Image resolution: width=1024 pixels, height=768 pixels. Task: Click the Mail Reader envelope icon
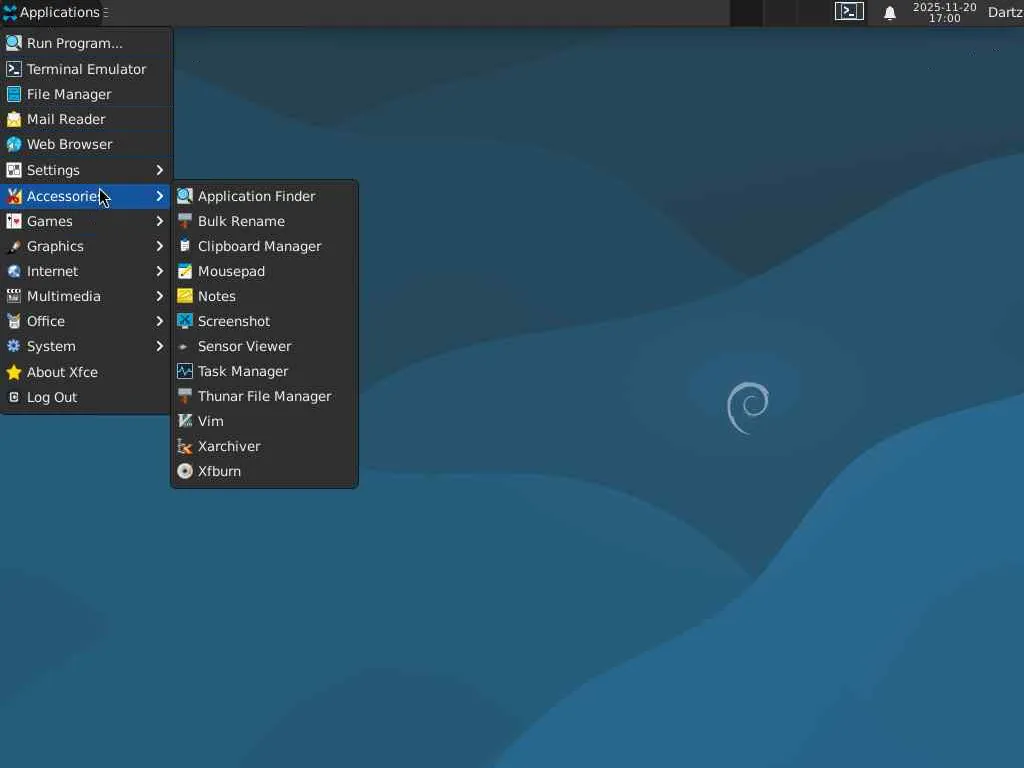[x=14, y=119]
